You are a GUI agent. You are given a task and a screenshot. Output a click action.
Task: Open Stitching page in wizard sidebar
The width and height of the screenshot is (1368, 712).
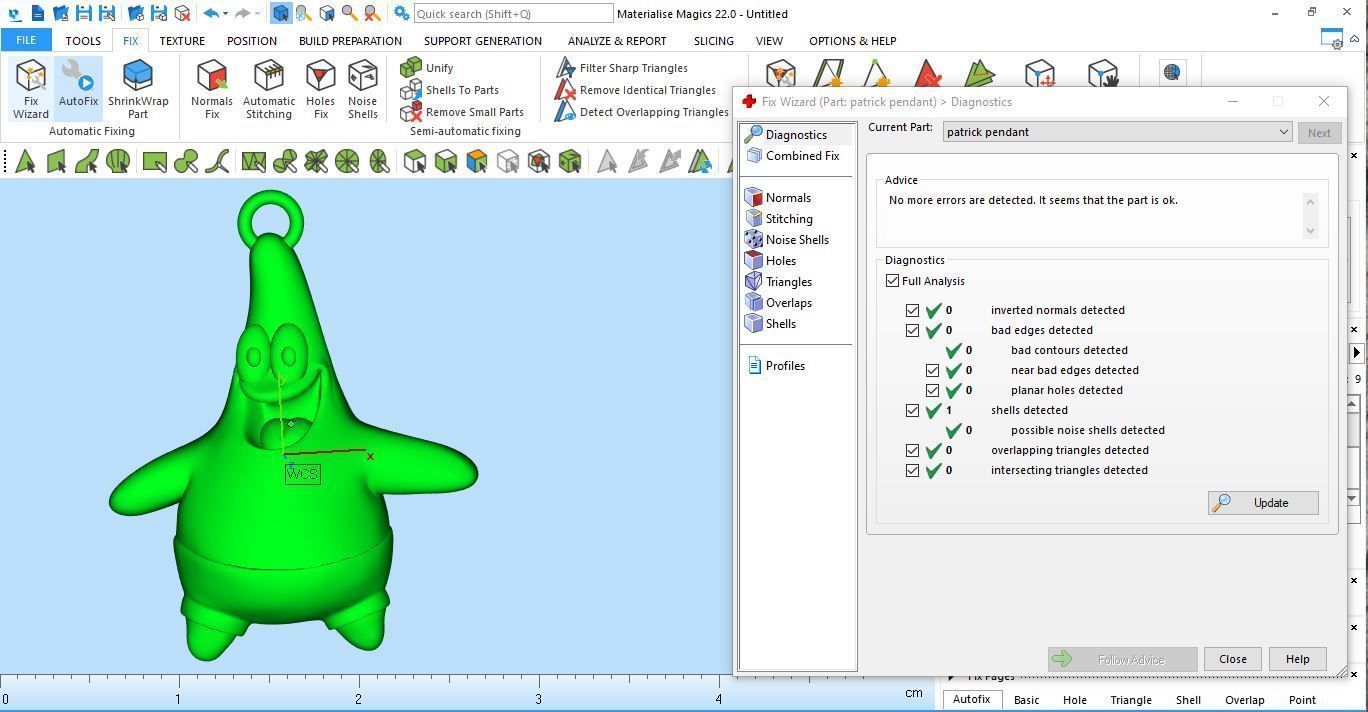pos(779,219)
